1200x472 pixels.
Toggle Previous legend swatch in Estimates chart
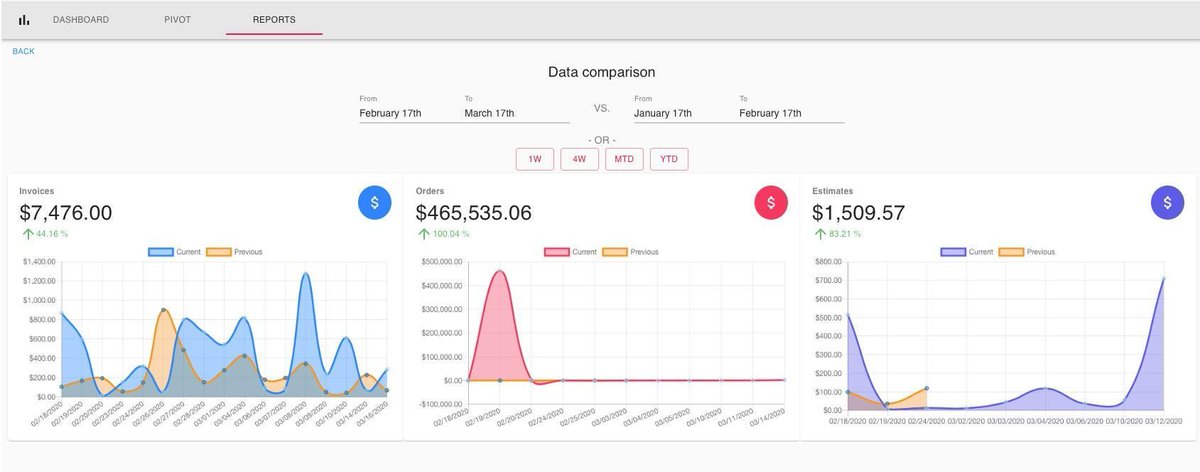(1011, 252)
